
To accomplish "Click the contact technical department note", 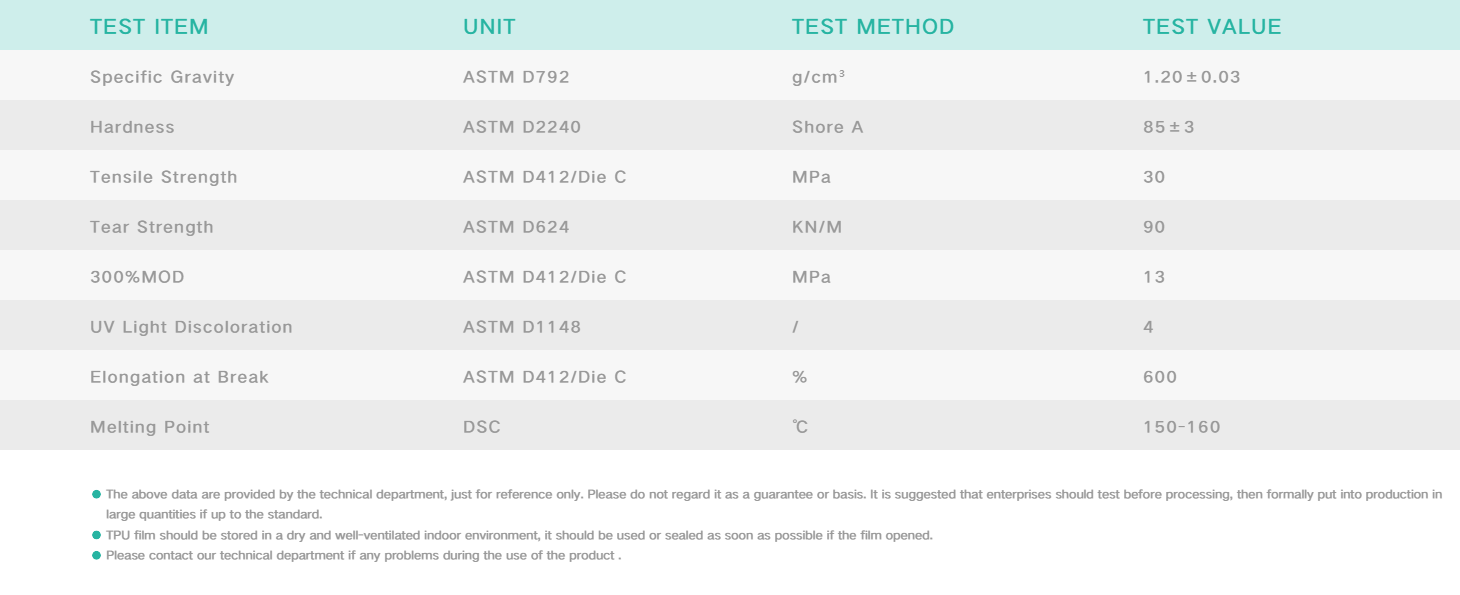I will 363,555.
